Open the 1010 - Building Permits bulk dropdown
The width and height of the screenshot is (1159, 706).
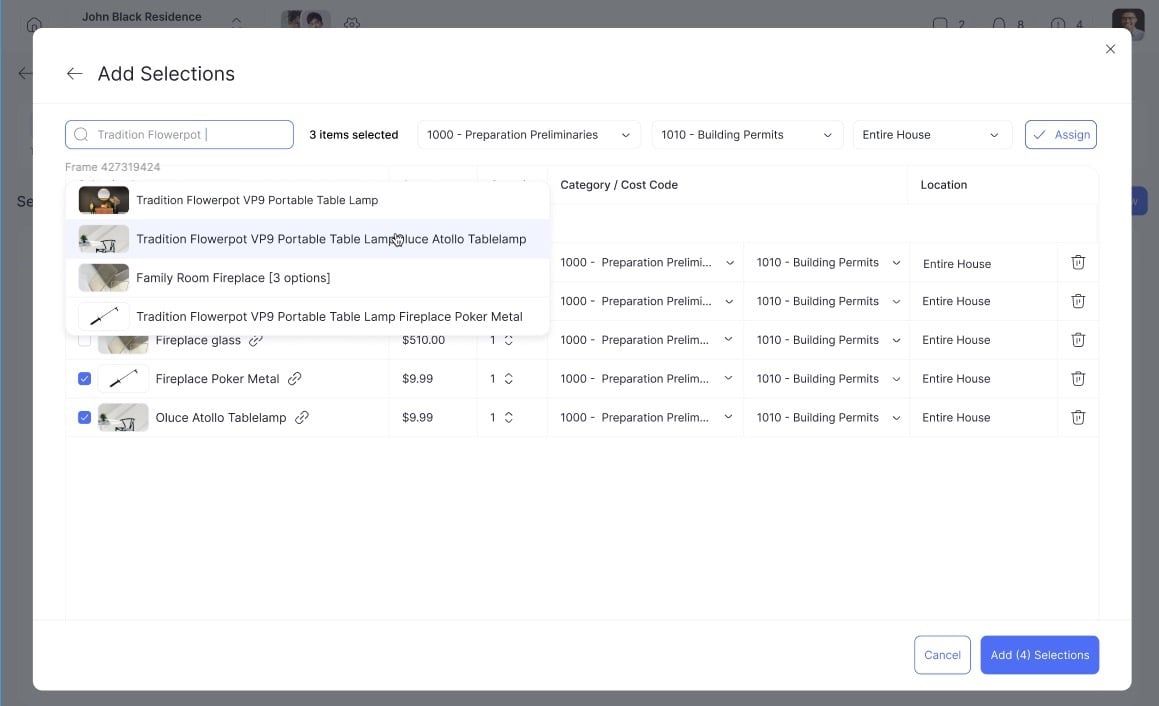pyautogui.click(x=747, y=135)
